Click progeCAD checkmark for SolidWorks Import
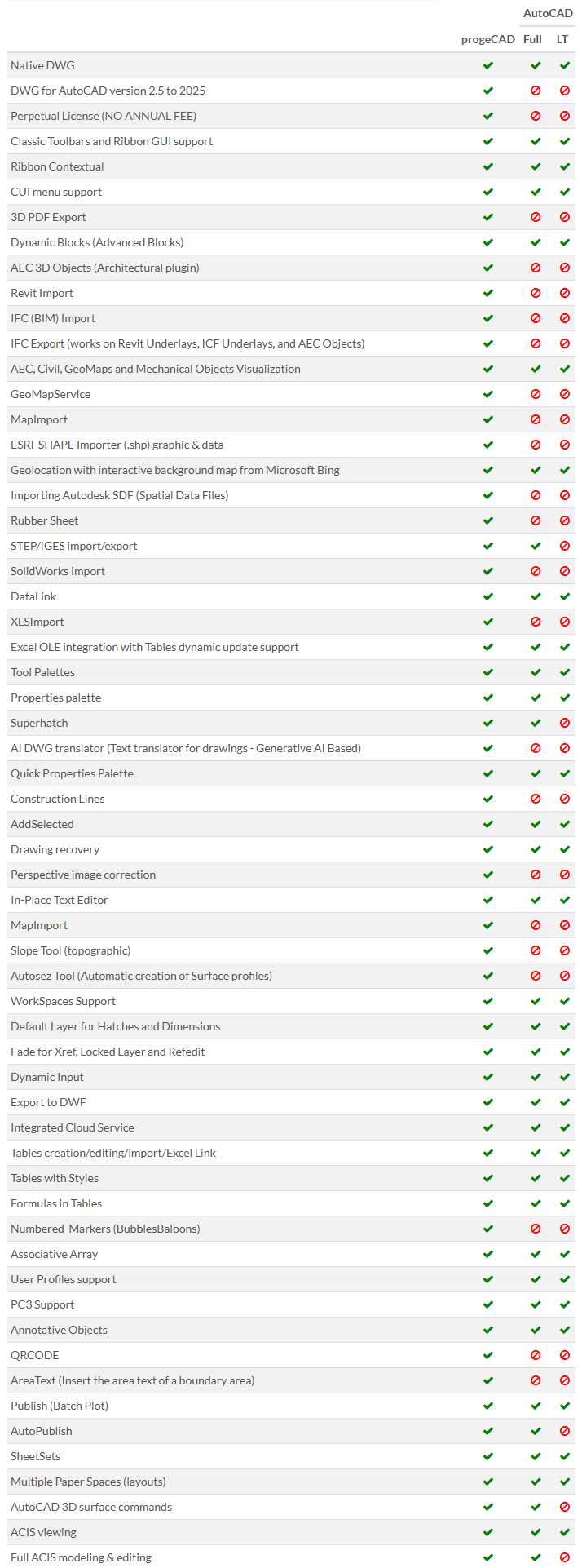Screen dimensions: 582x1568 tap(488, 571)
